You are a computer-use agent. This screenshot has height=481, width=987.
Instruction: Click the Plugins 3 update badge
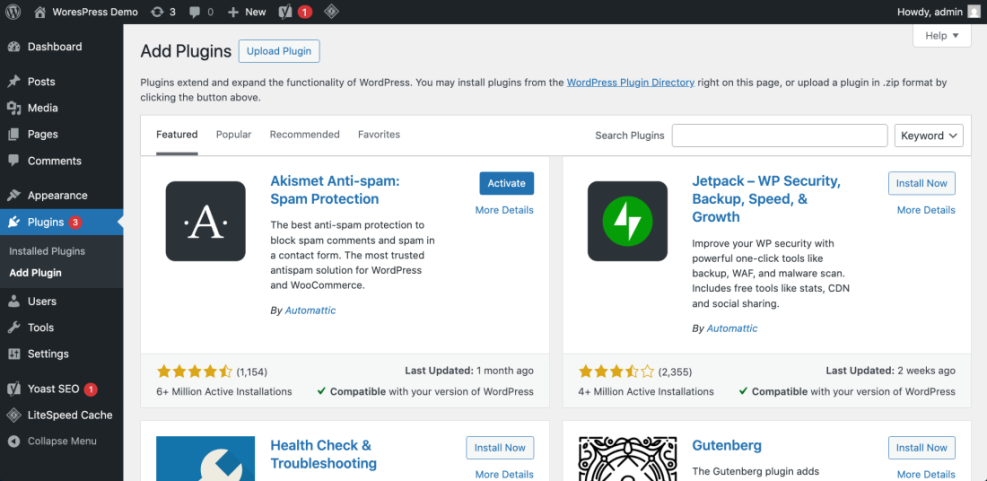coord(76,222)
